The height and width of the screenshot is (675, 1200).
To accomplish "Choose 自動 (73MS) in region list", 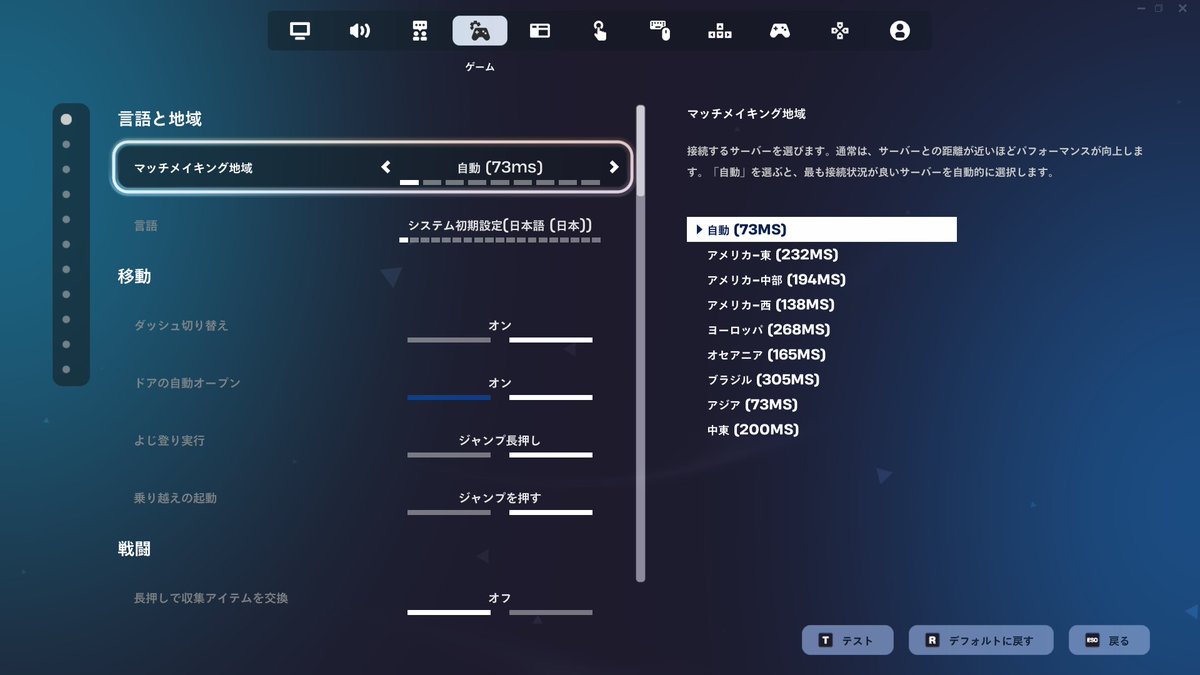I will tap(822, 230).
